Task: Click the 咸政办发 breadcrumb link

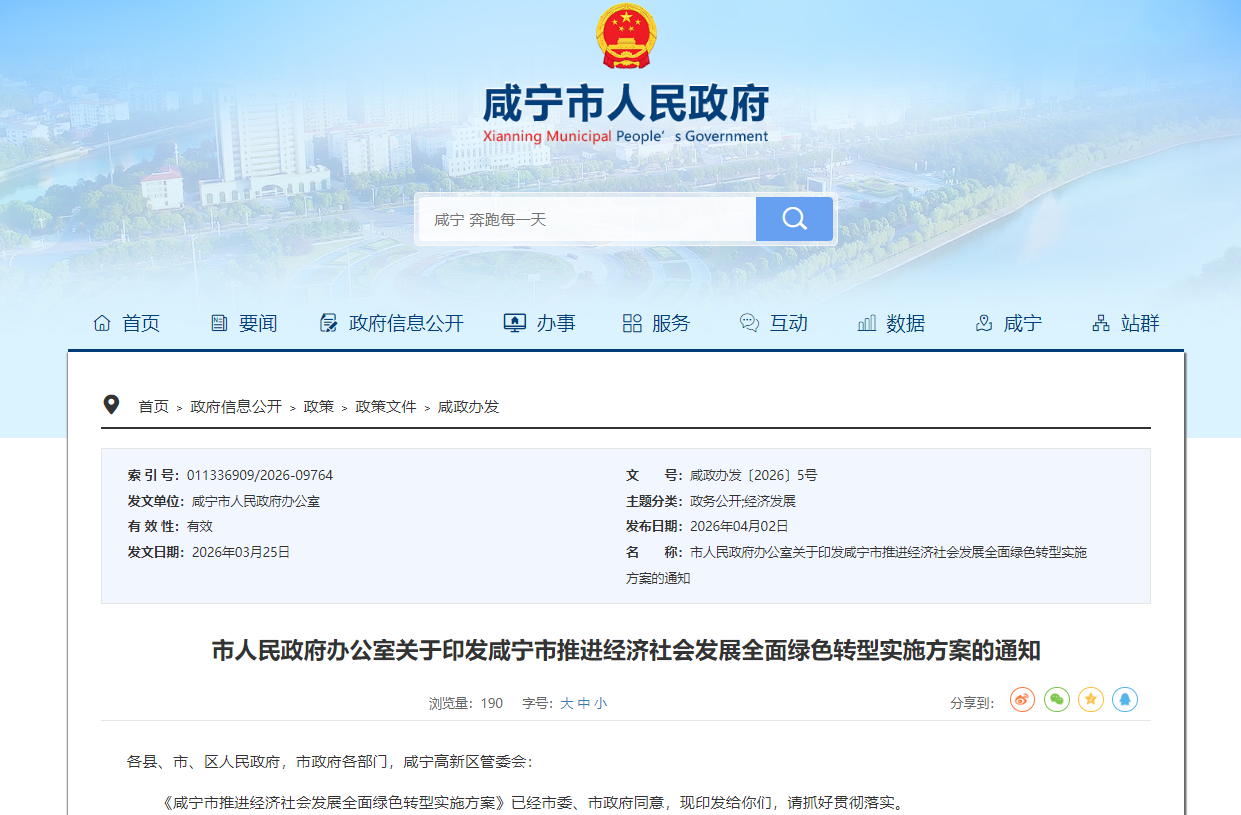Action: (468, 407)
